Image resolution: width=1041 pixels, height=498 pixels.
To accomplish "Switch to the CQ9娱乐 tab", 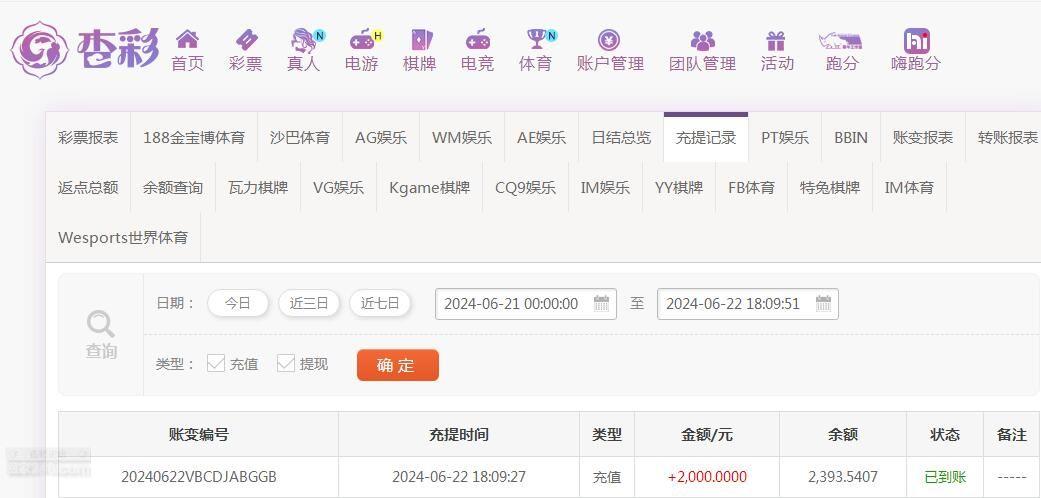I will pos(526,188).
